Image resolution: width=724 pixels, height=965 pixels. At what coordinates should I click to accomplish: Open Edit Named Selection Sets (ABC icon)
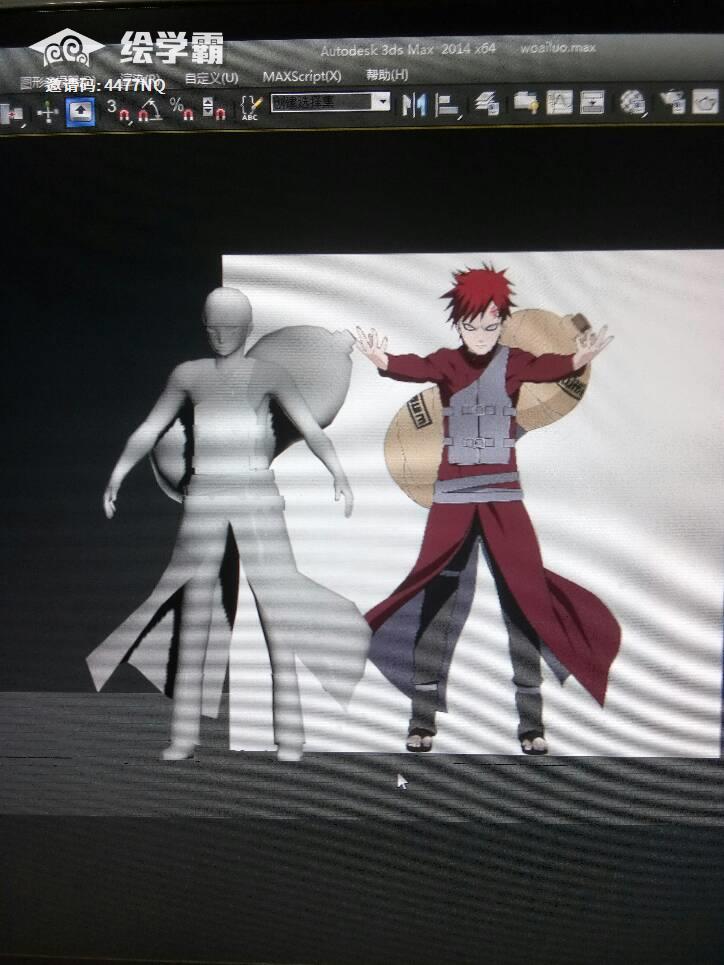tap(251, 108)
